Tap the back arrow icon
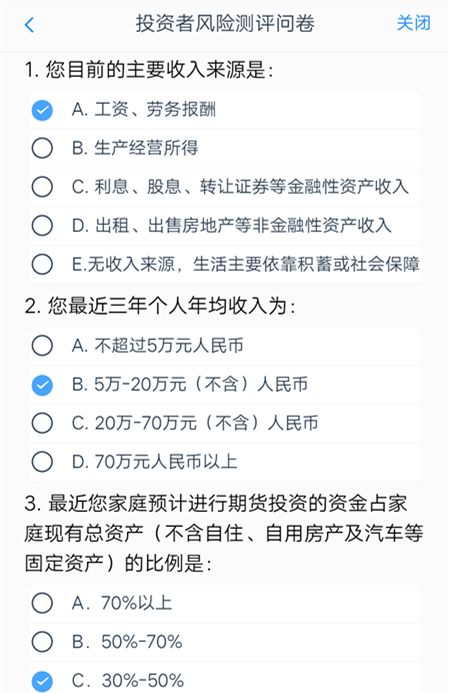 click(x=30, y=25)
